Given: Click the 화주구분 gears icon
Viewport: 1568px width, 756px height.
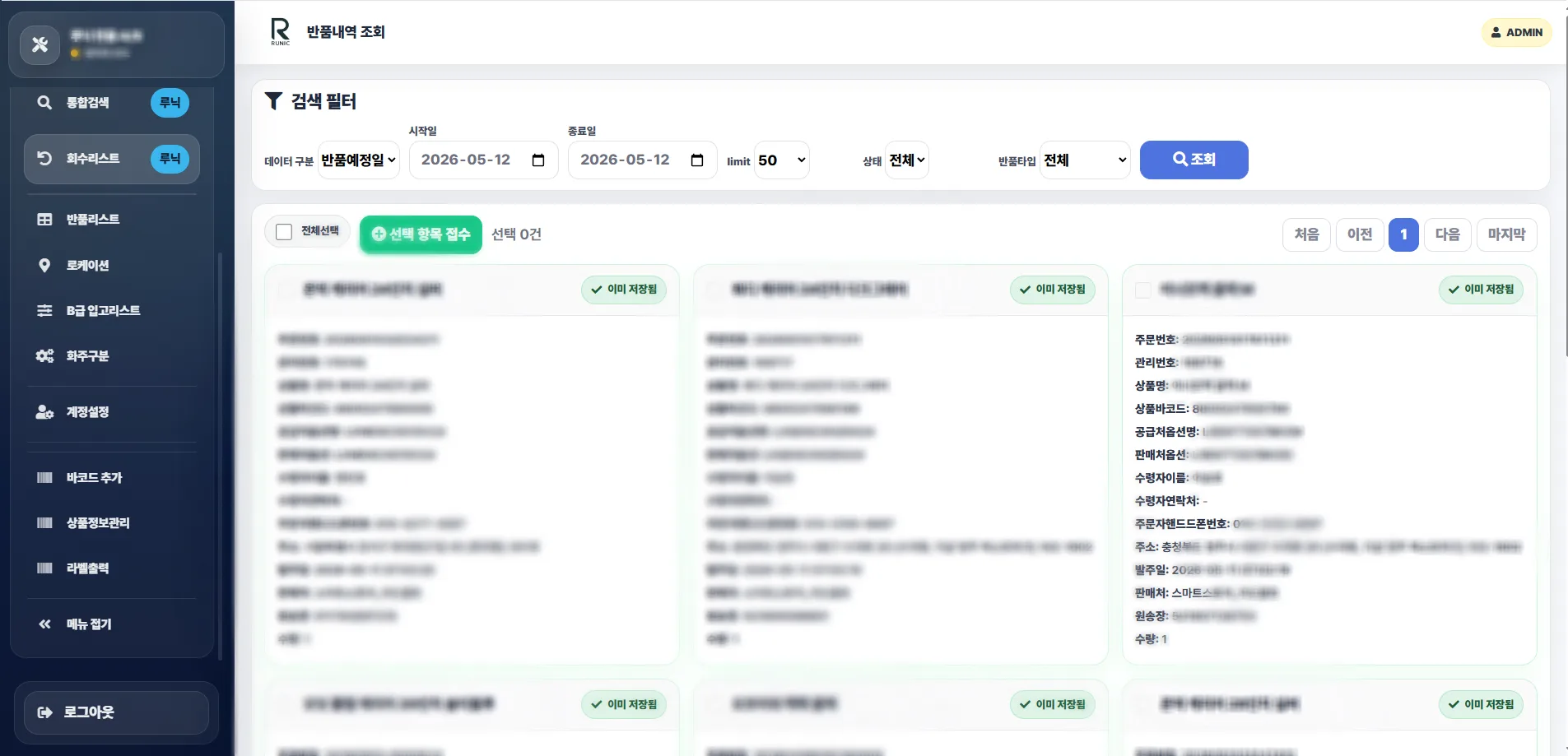Looking at the screenshot, I should [44, 356].
